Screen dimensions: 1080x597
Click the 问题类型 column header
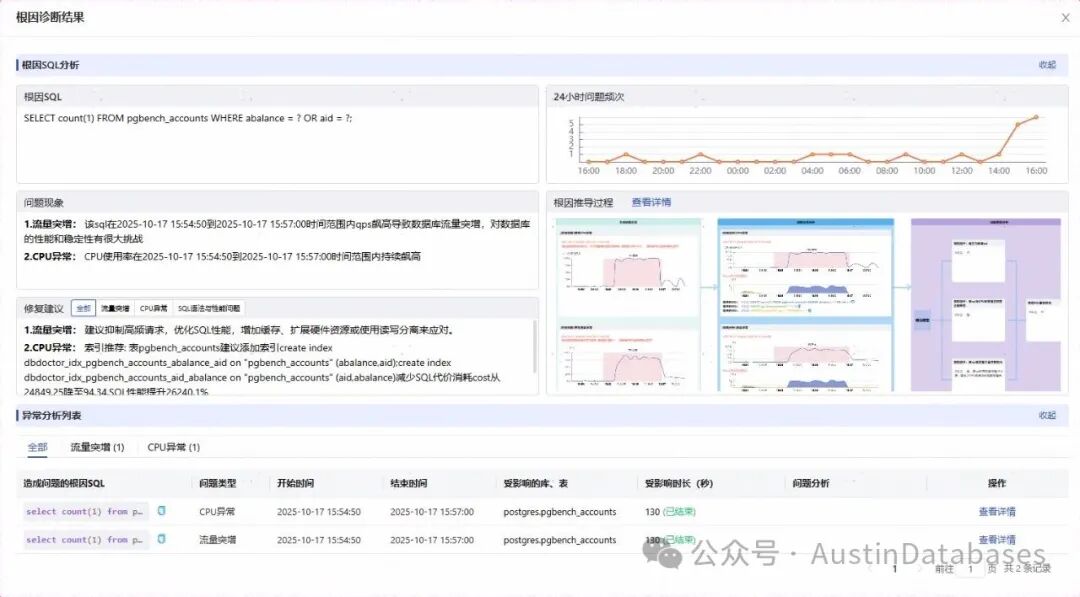218,483
